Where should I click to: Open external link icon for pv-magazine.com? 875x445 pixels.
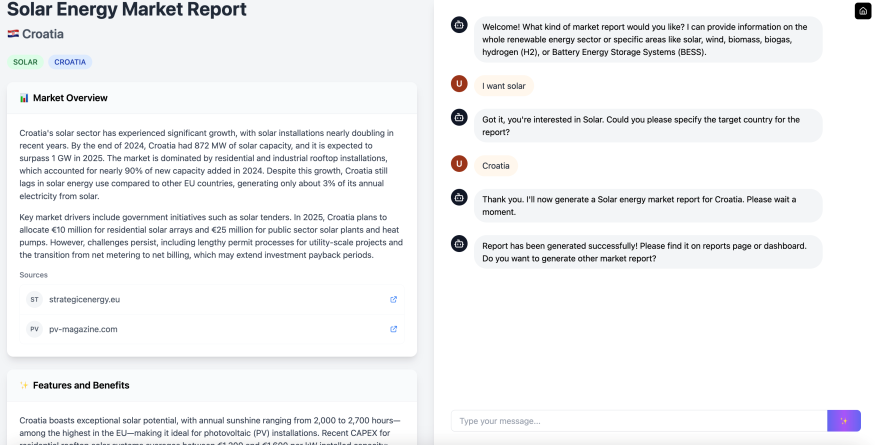point(393,329)
